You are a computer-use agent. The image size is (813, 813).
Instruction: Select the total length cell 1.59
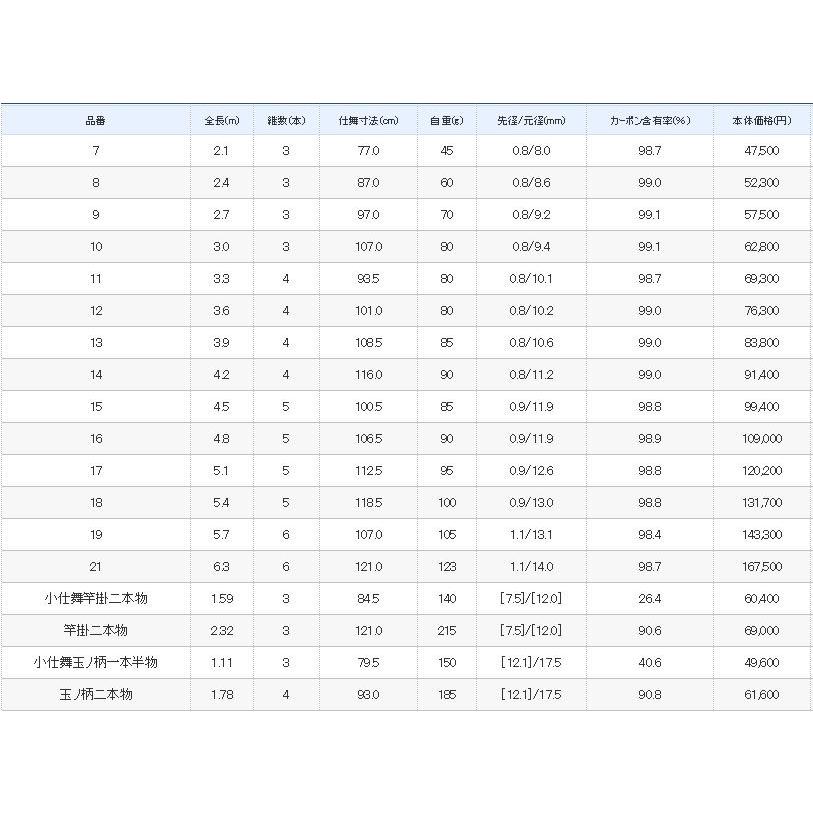[221, 599]
